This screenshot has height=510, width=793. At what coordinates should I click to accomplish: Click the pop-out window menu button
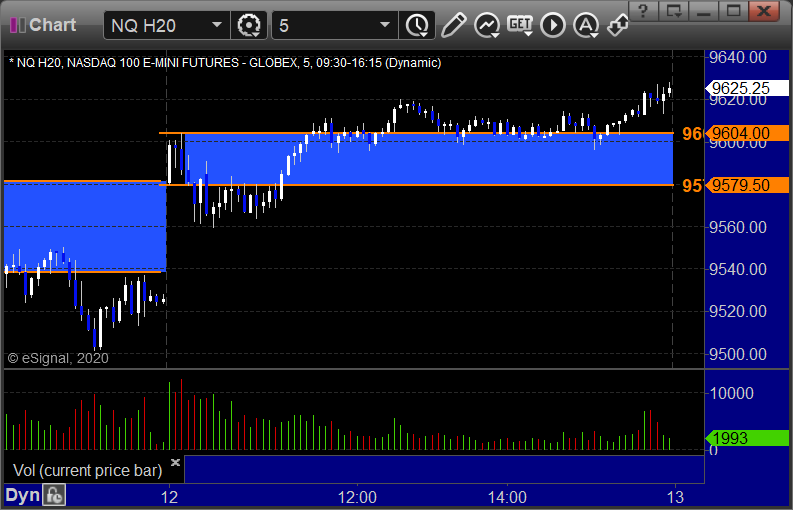[x=674, y=11]
